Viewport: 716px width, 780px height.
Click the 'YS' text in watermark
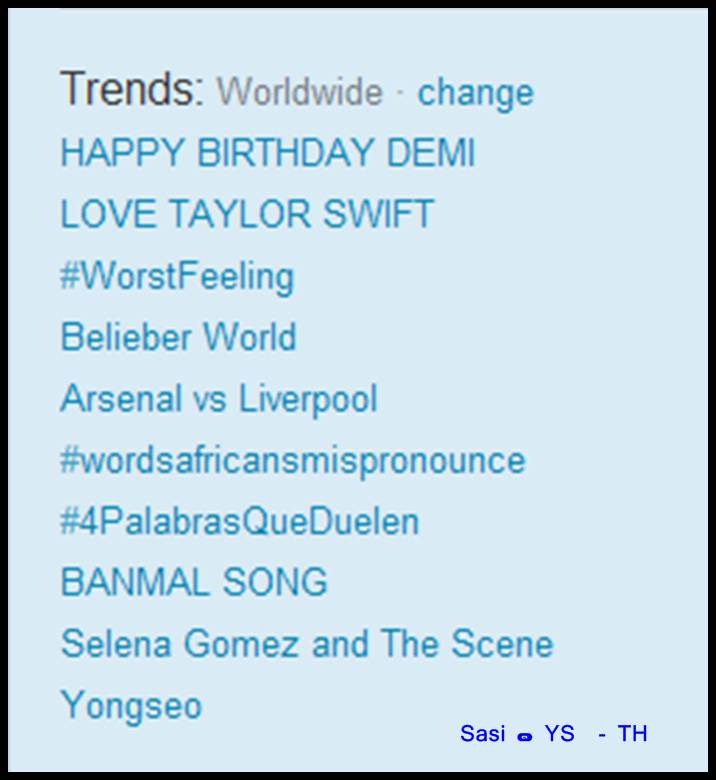coord(560,734)
